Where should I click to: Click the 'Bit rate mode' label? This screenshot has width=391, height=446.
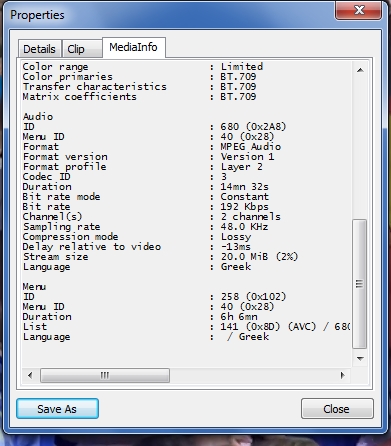(61, 197)
